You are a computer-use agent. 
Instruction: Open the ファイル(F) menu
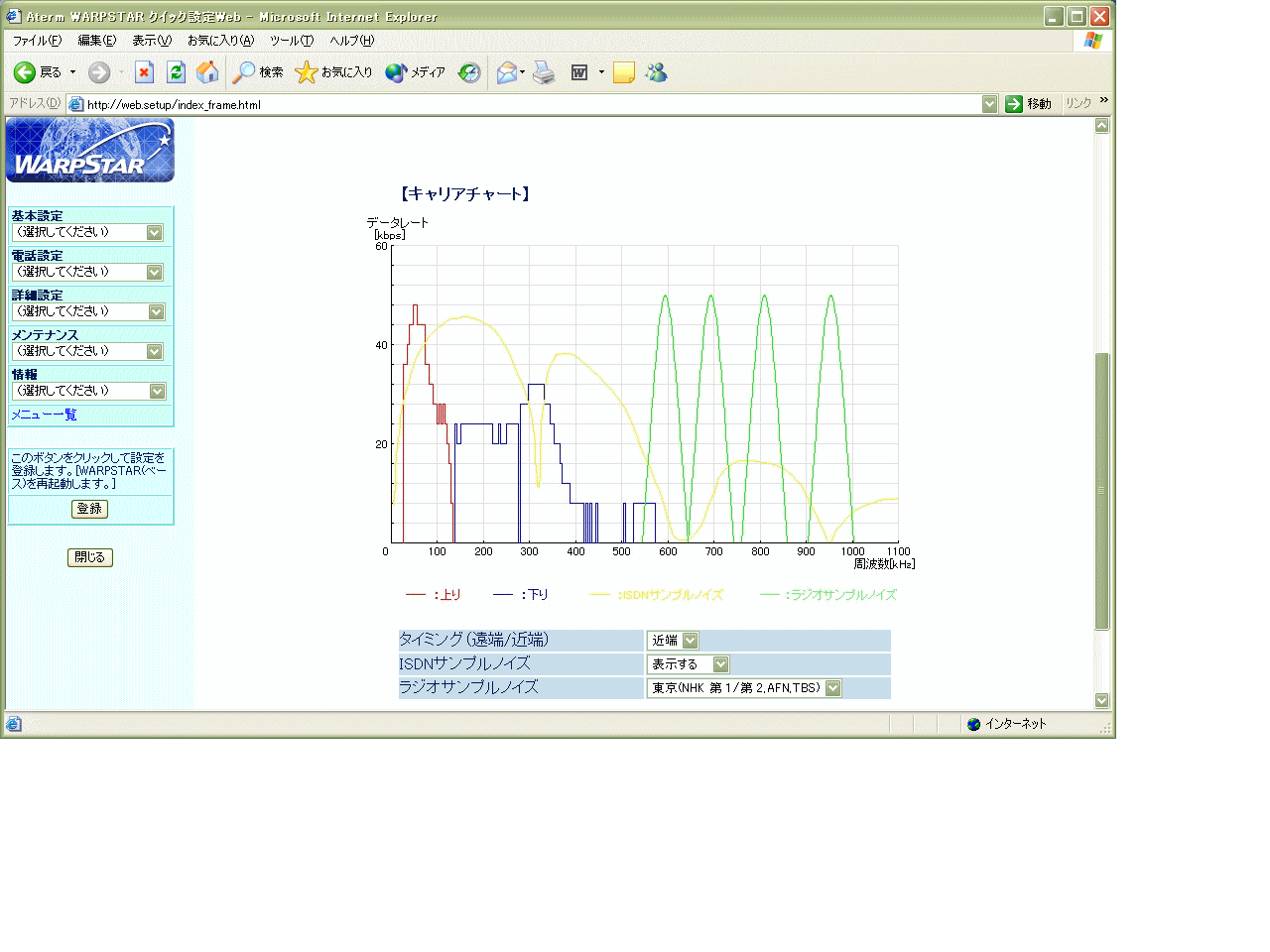point(37,41)
